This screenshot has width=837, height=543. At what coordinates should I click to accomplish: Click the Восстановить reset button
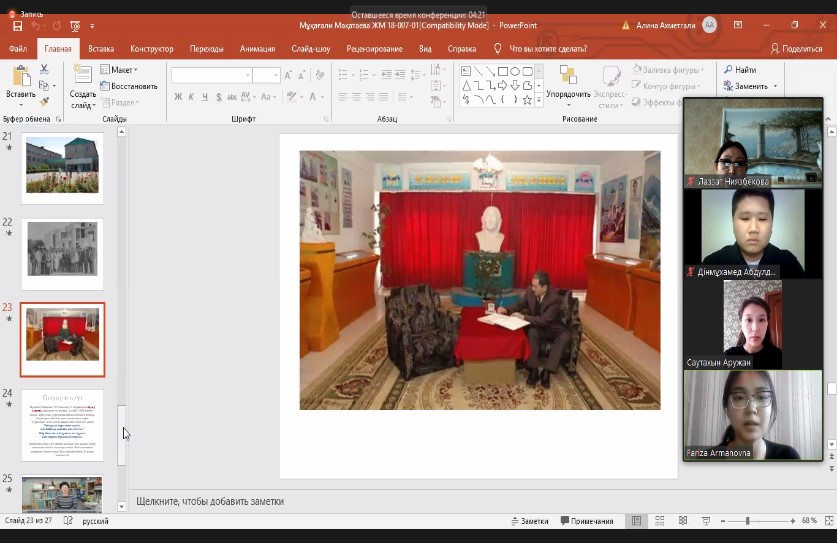[x=129, y=86]
